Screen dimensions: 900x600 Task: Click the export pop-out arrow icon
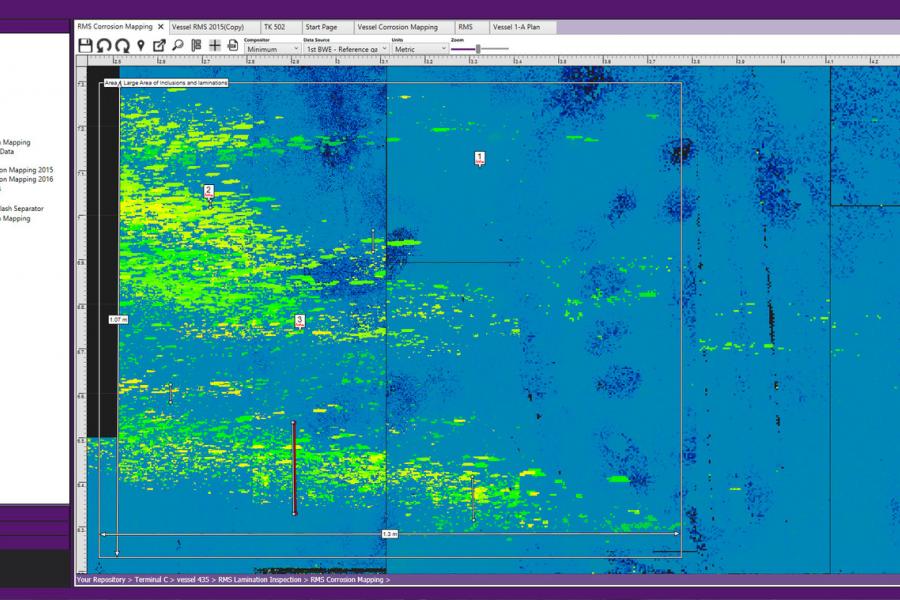click(159, 45)
